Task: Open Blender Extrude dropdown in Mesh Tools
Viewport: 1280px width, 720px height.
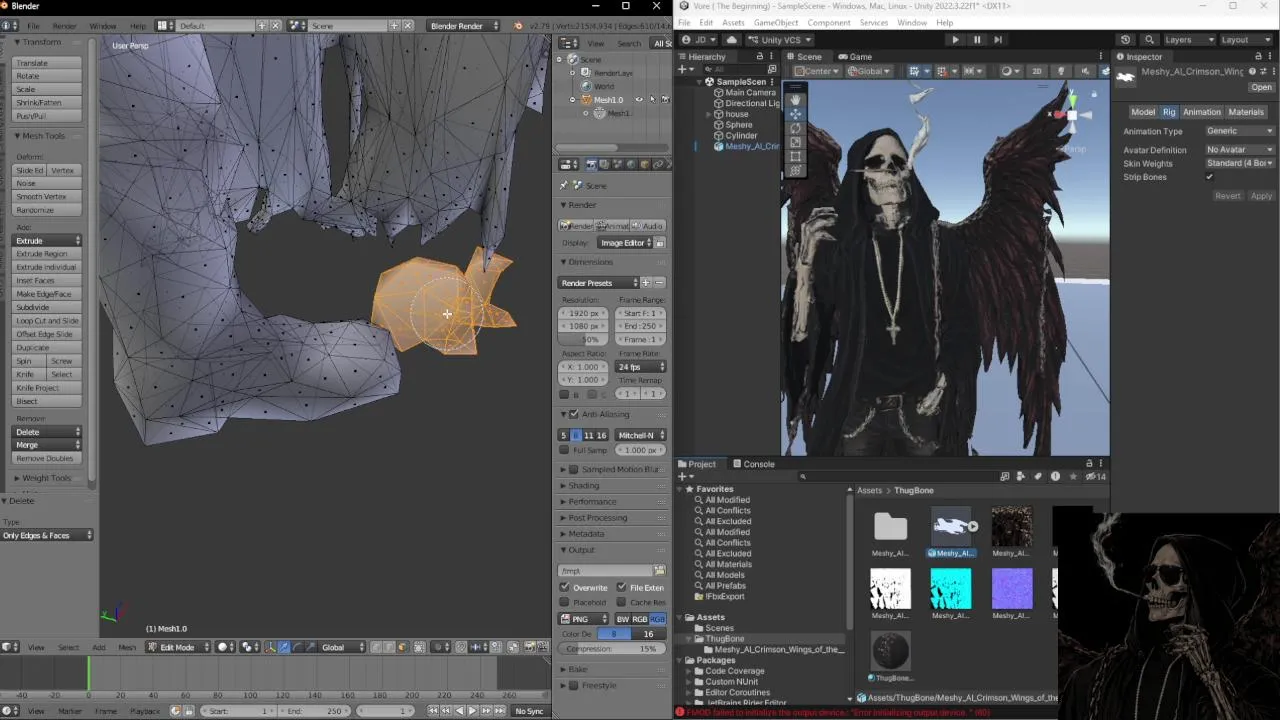Action: (47, 241)
